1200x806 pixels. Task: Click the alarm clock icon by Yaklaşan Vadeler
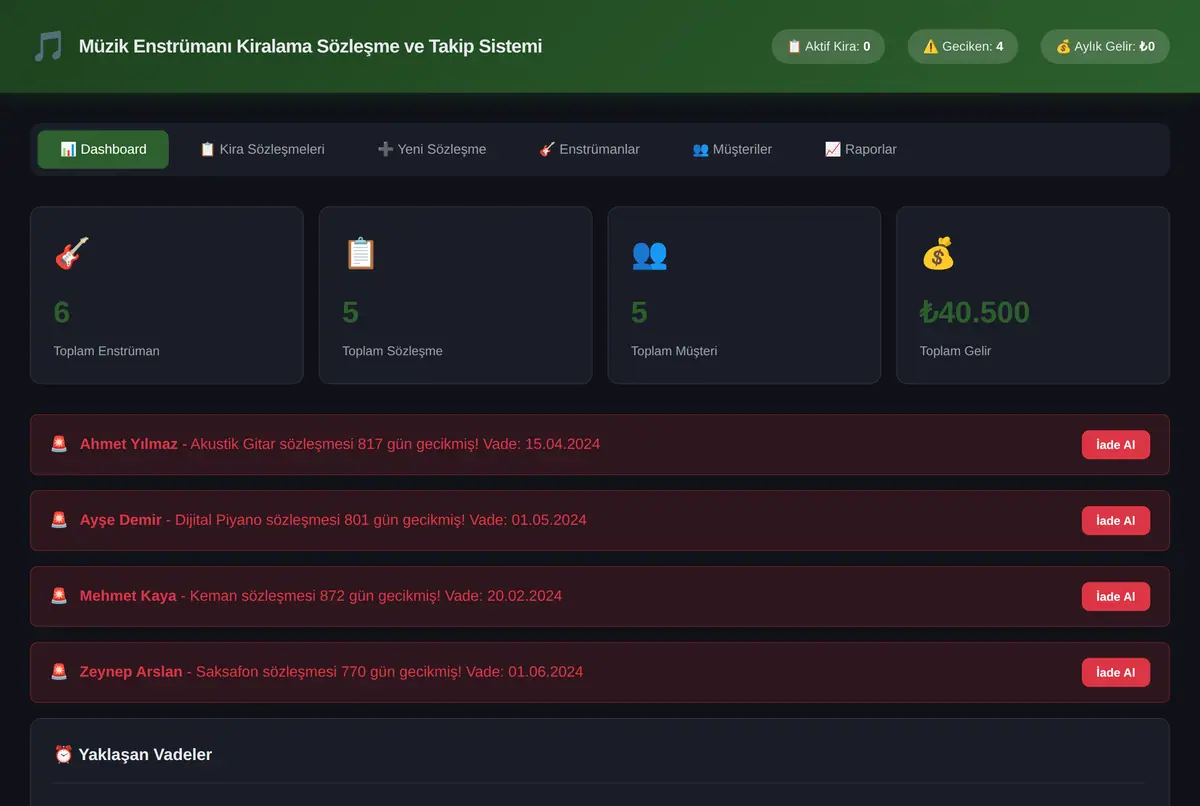point(64,754)
